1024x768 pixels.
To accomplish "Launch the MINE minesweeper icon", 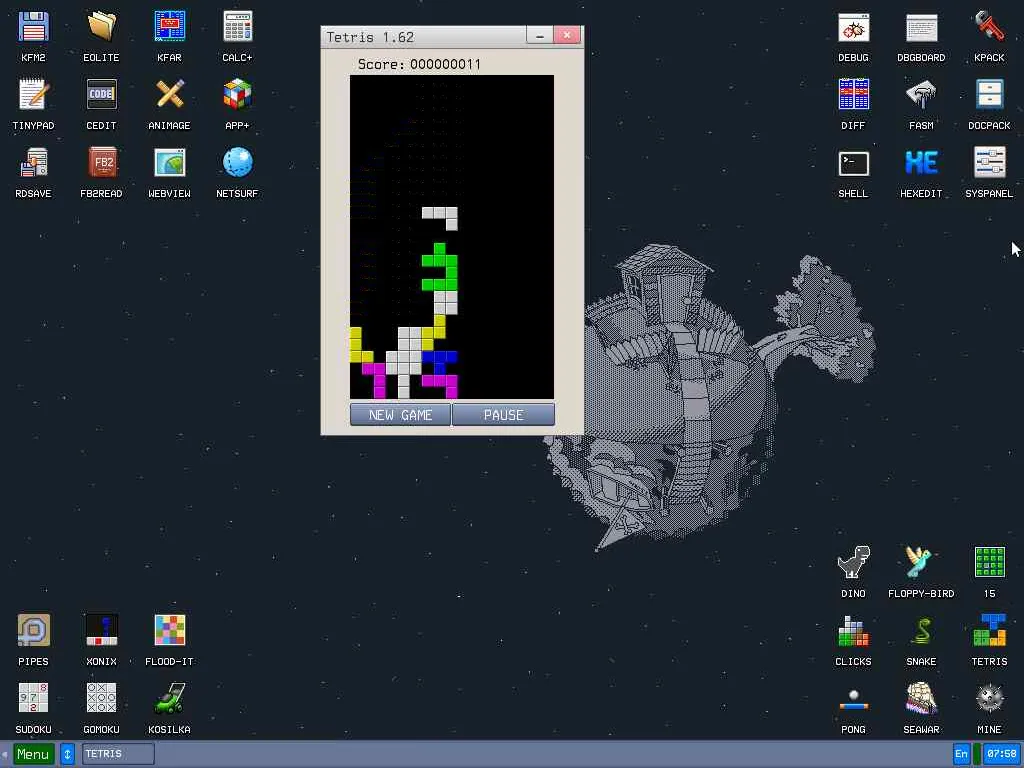I will pos(989,699).
